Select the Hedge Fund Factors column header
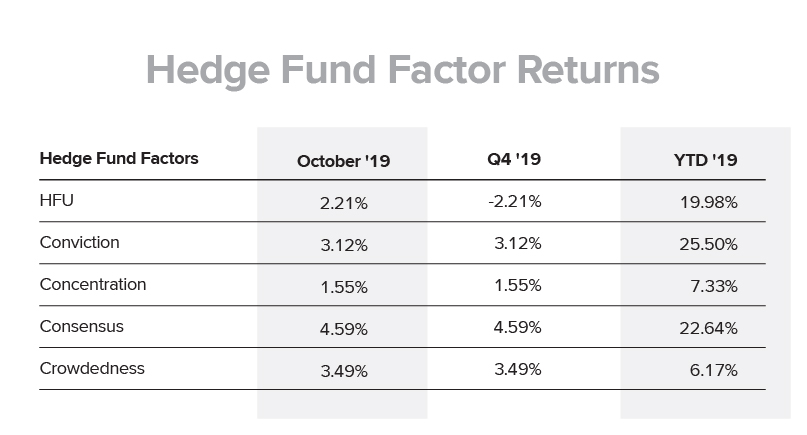The width and height of the screenshot is (807, 435). (x=119, y=158)
